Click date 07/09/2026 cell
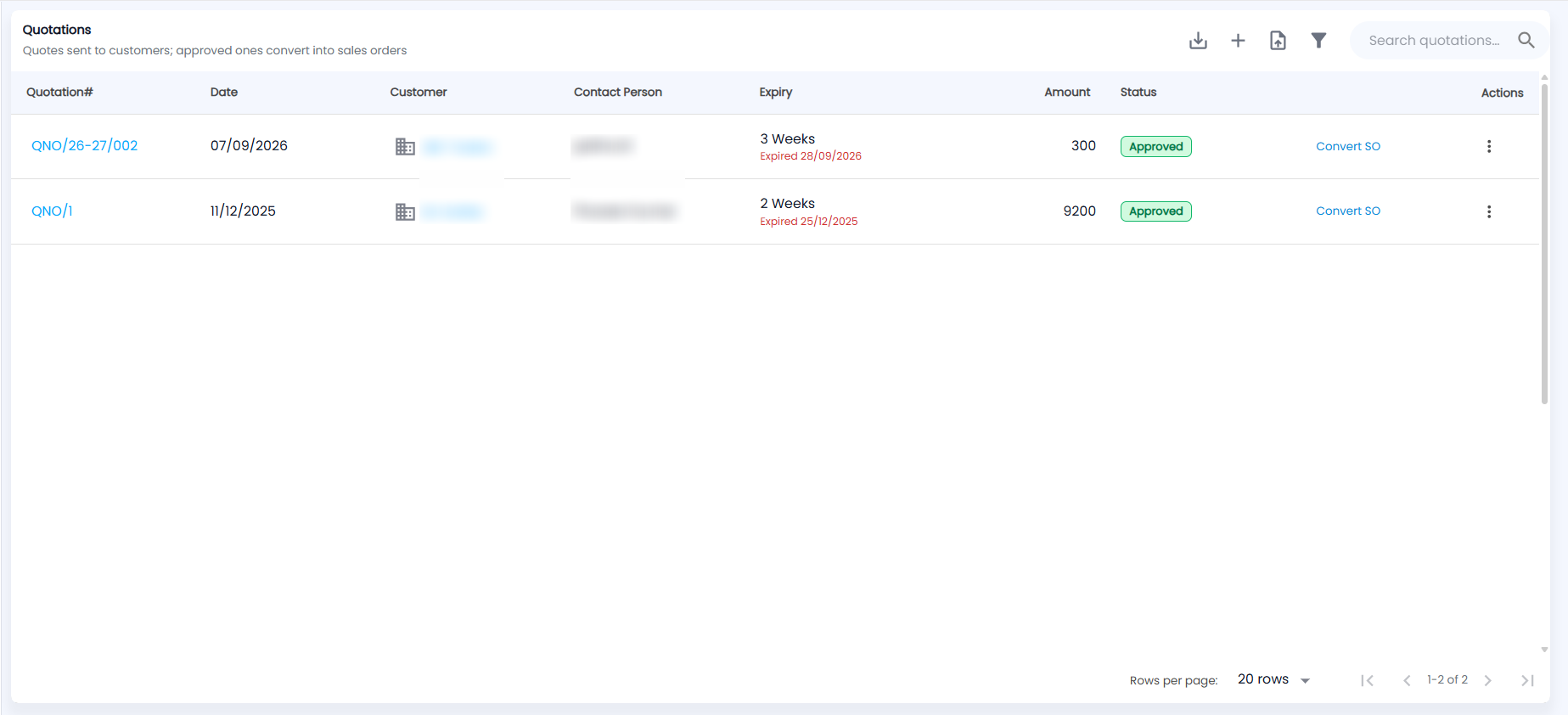Image resolution: width=1568 pixels, height=715 pixels. 249,145
